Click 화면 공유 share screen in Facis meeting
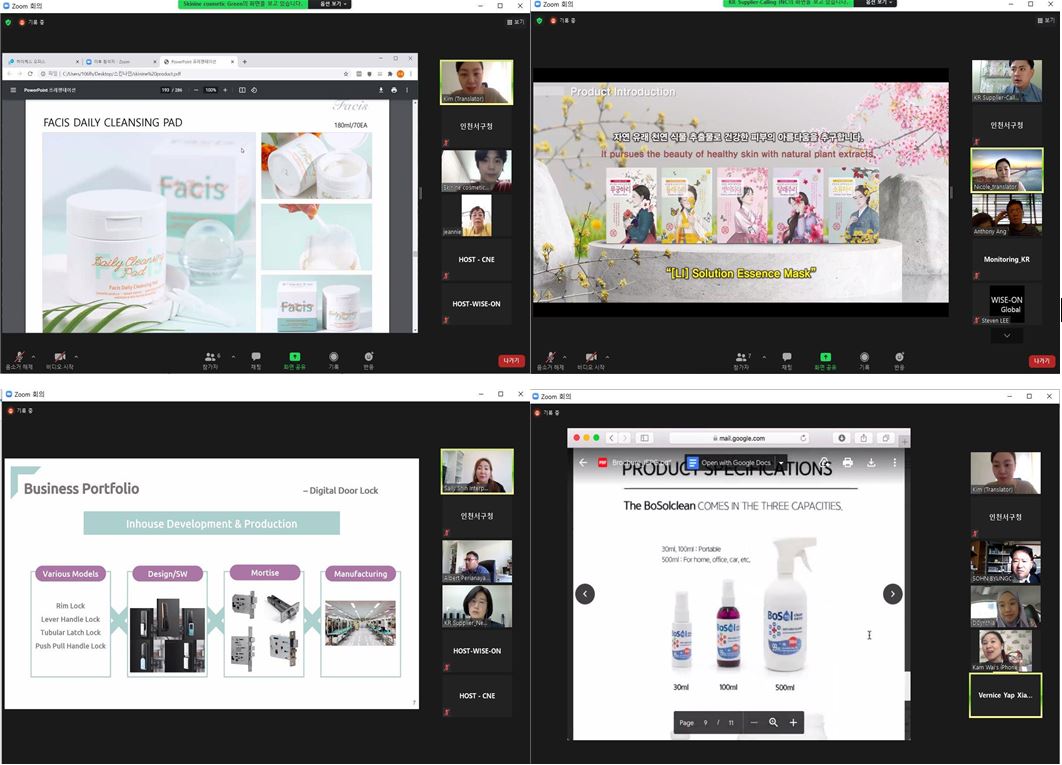Viewport: 1062px width, 765px height. click(x=294, y=359)
